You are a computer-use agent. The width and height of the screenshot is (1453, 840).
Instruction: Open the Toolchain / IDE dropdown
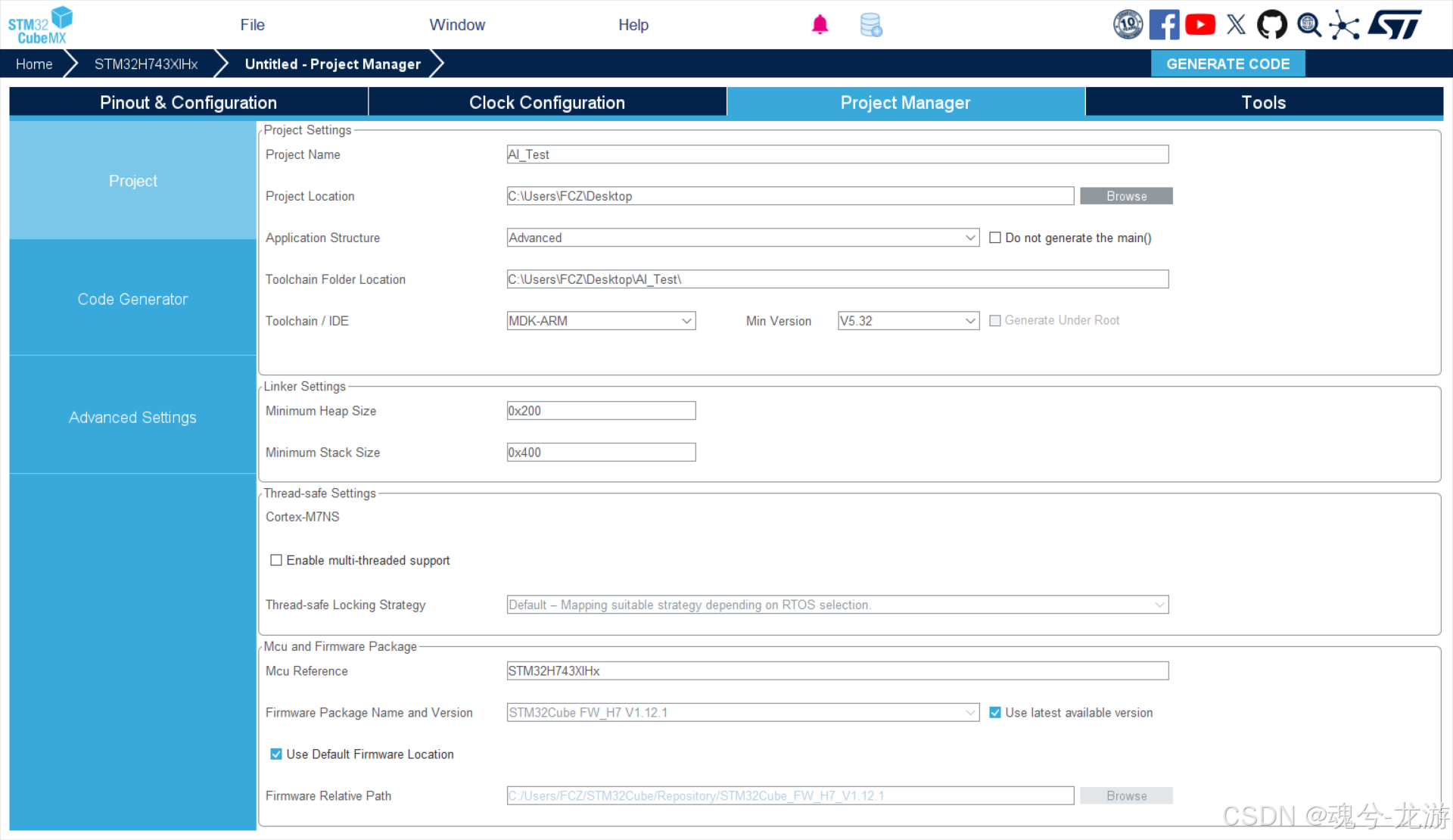686,321
